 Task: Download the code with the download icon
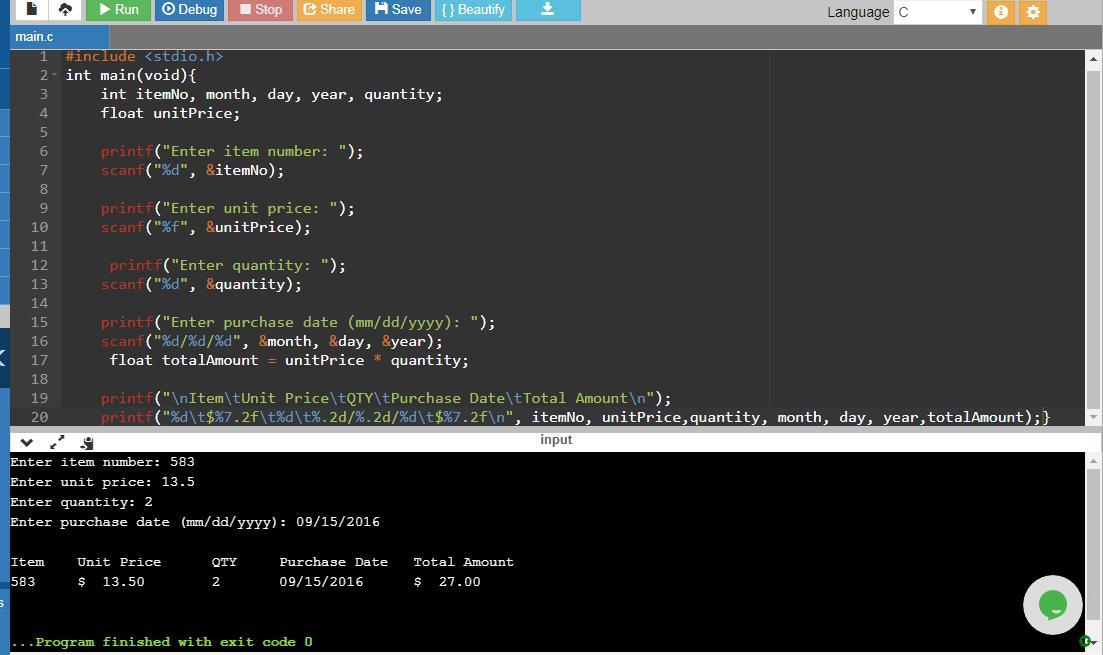pyautogui.click(x=547, y=9)
